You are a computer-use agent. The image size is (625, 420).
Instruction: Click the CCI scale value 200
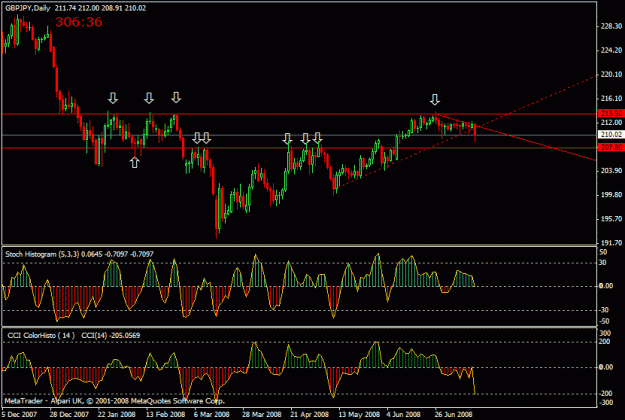(605, 341)
